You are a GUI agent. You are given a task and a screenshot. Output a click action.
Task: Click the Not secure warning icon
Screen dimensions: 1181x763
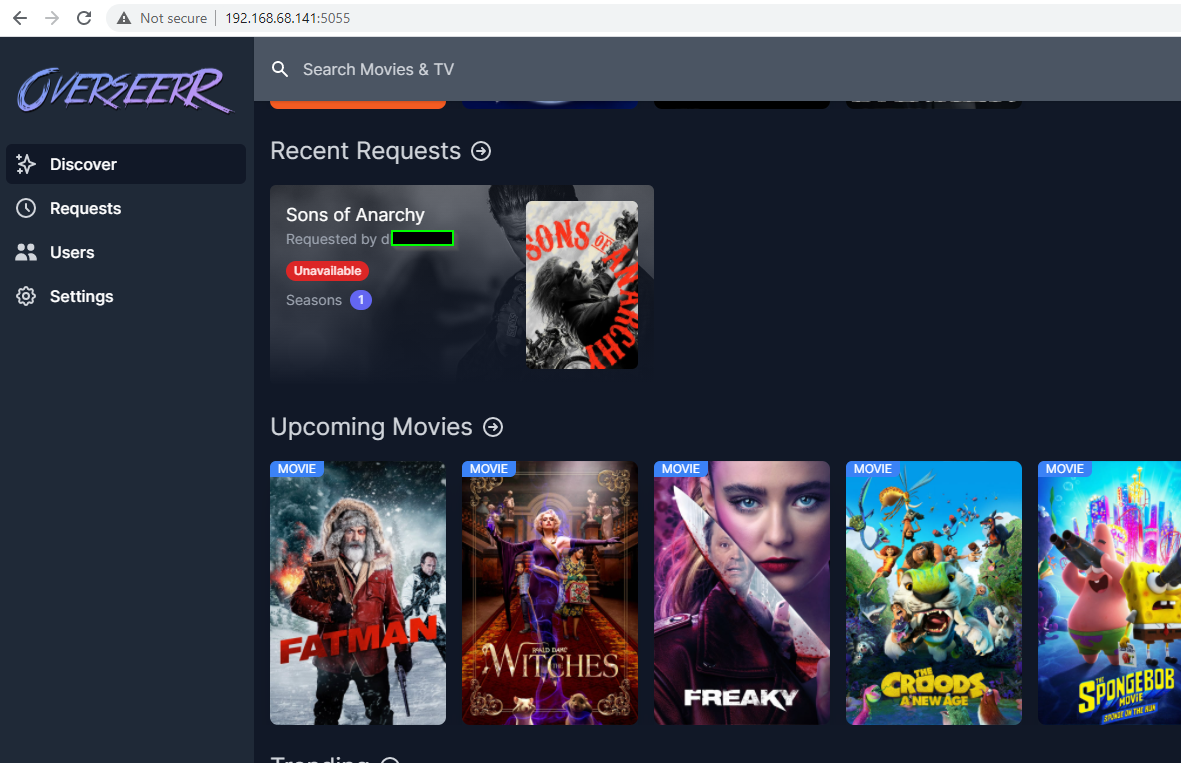[x=124, y=18]
